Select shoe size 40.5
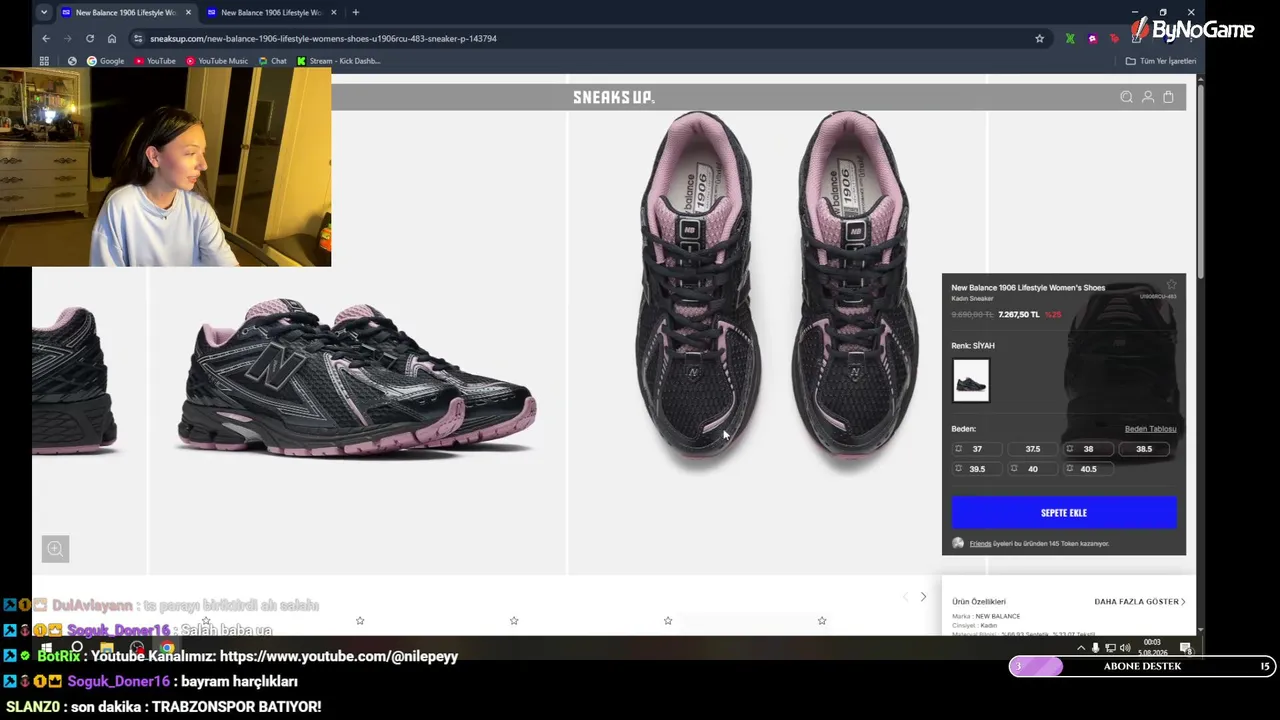 point(1089,469)
